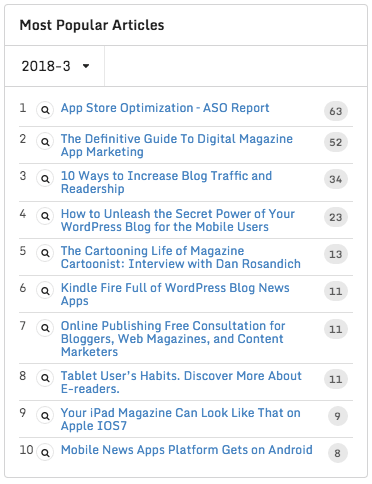The height and width of the screenshot is (484, 372).
Task: Click magnifier icon beside Mobile News Apps article
Action: [x=45, y=452]
